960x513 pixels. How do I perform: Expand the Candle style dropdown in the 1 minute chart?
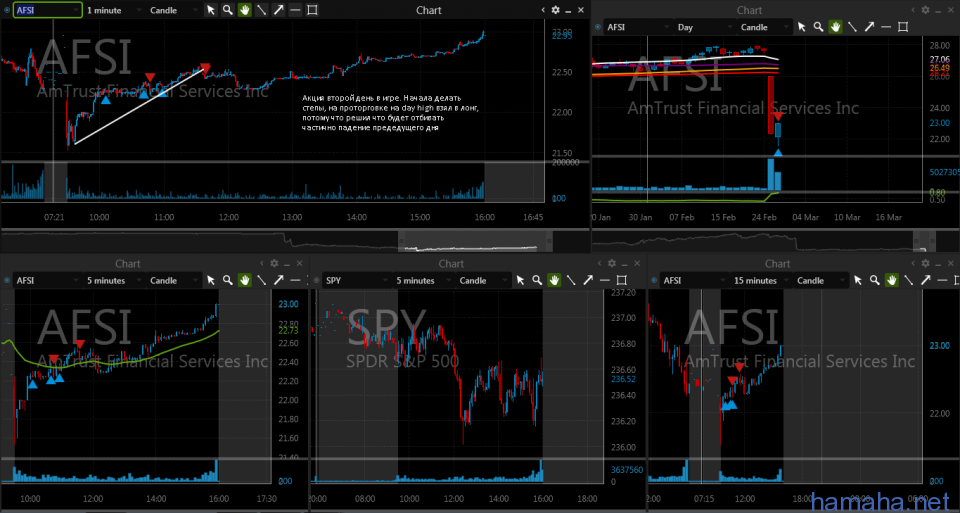click(173, 10)
